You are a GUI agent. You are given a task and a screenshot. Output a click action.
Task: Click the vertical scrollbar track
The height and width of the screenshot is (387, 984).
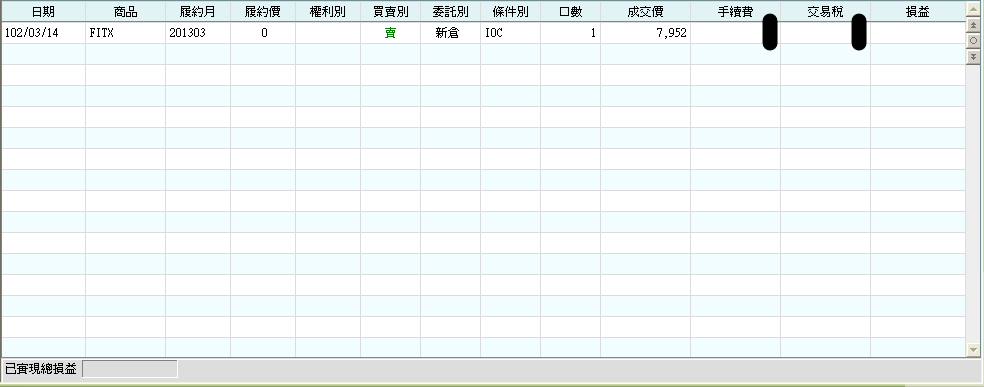973,203
